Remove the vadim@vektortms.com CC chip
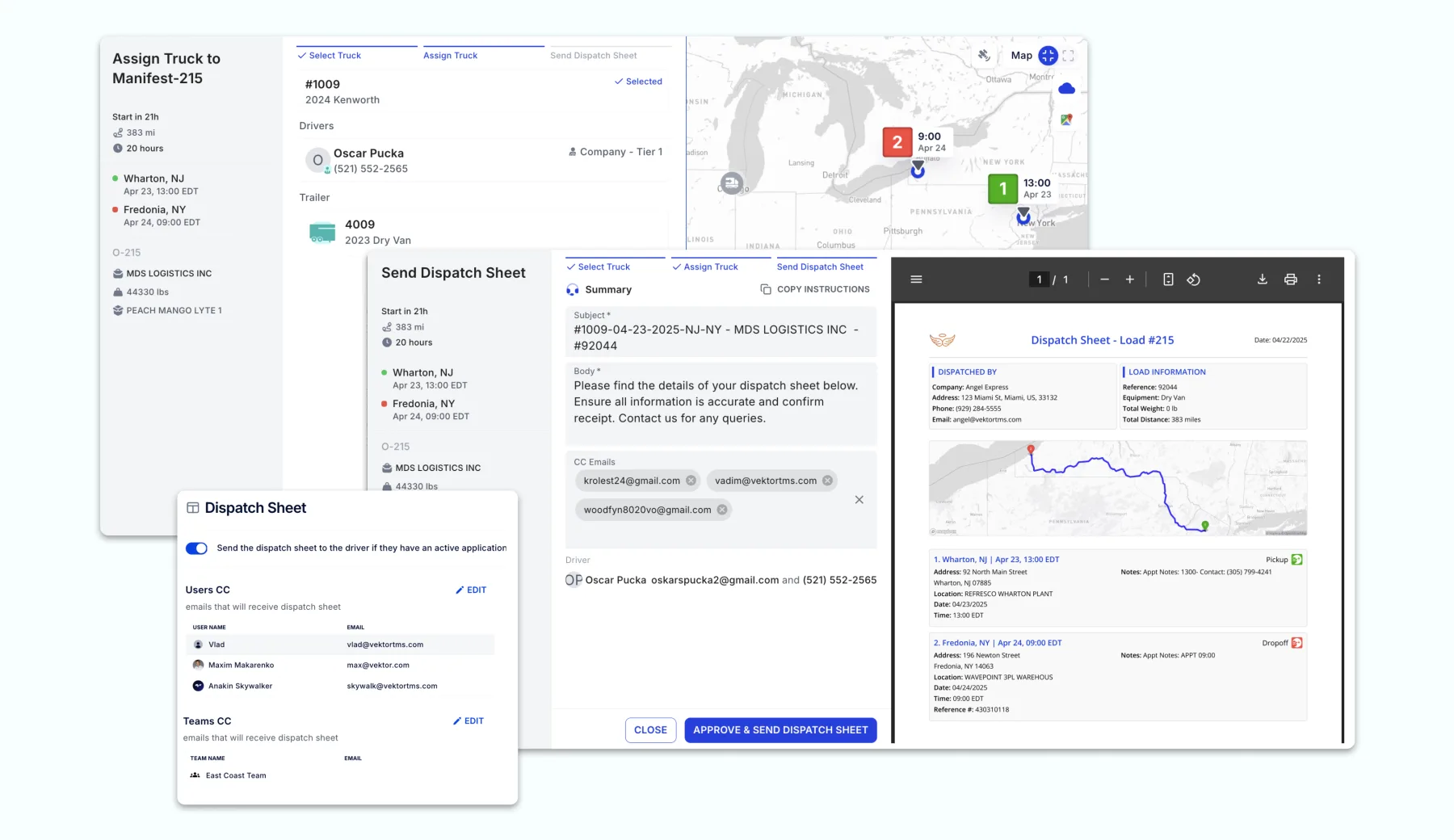1454x840 pixels. 827,481
